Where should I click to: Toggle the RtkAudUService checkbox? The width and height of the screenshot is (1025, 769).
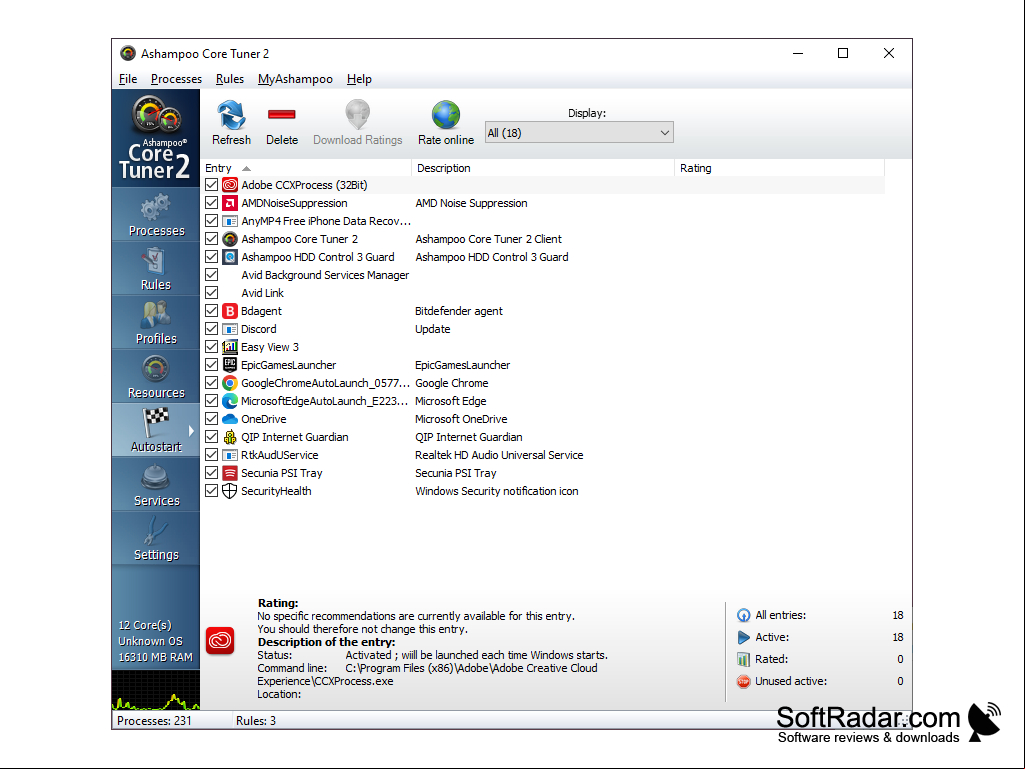211,454
